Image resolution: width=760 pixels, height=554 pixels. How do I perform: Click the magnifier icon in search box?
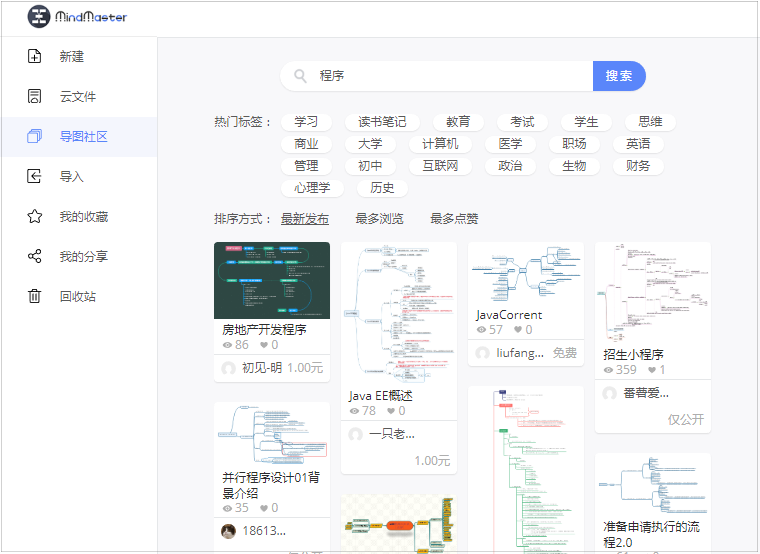(300, 76)
